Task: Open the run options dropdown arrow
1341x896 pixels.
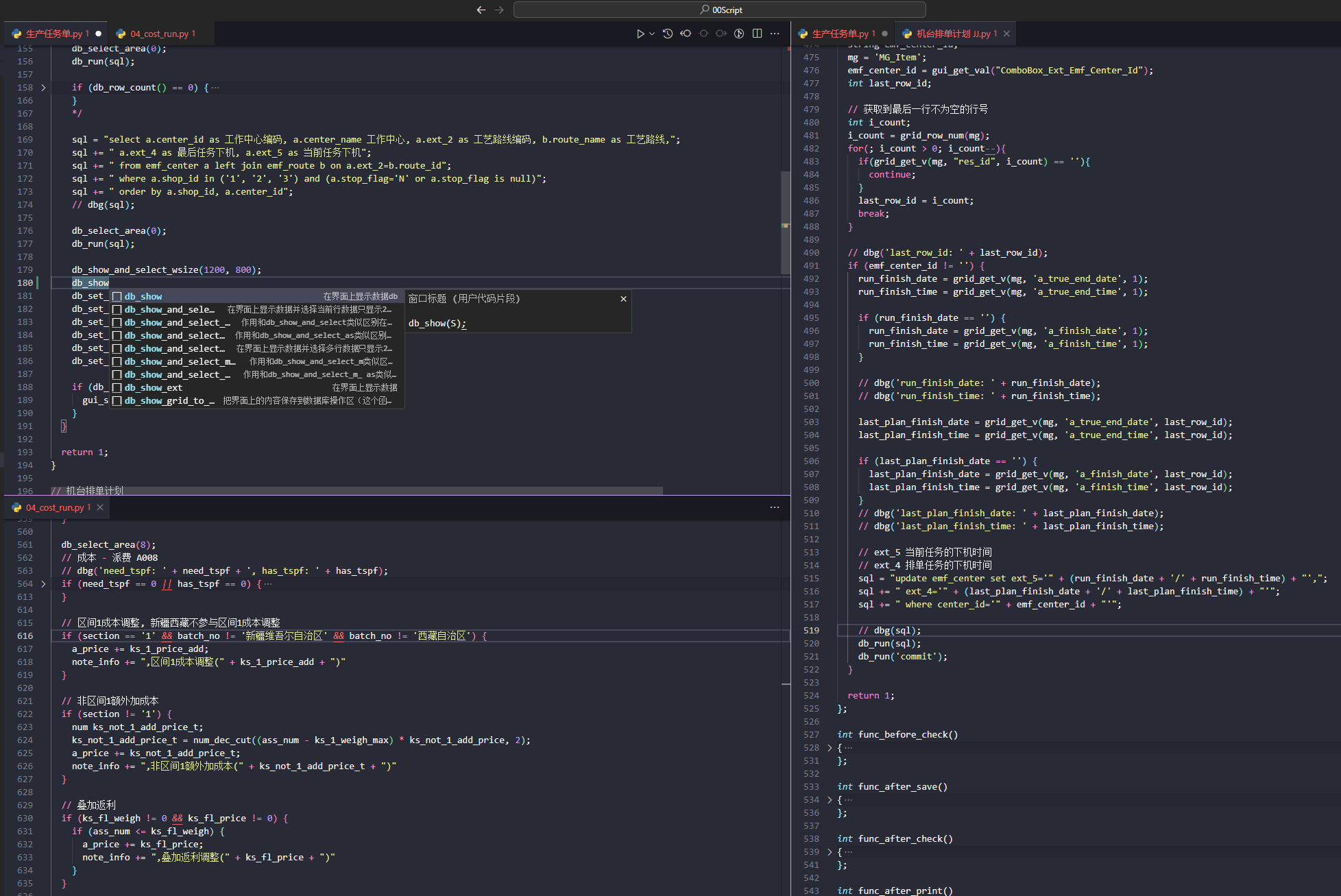Action: (652, 34)
